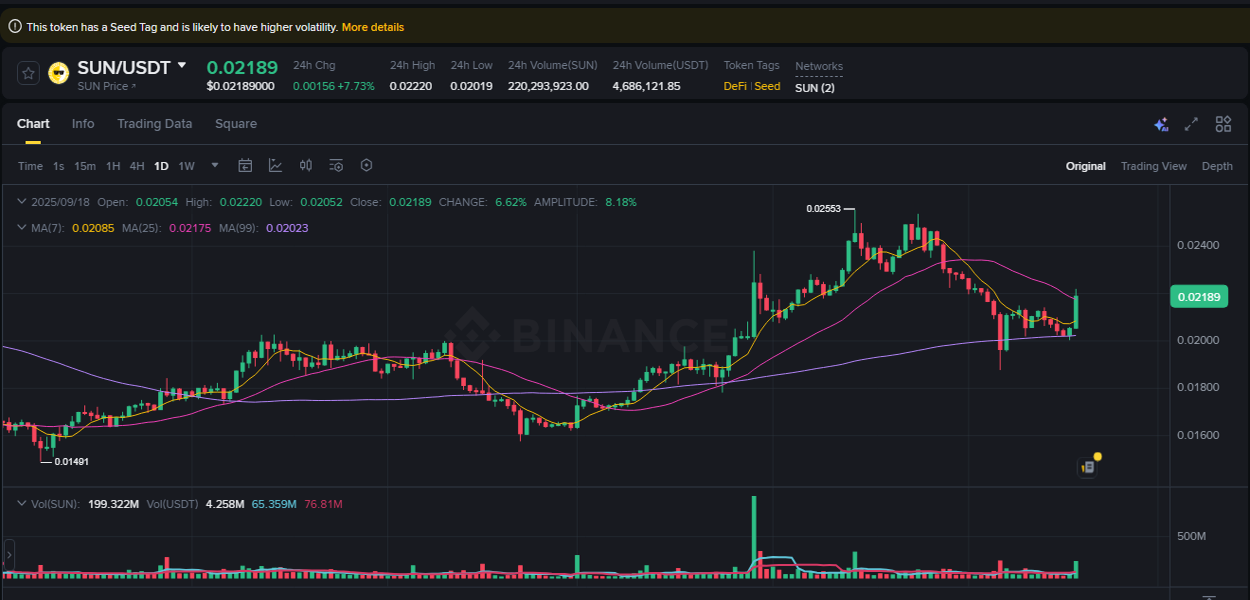
Task: Select the chart type icon
Action: coord(276,165)
